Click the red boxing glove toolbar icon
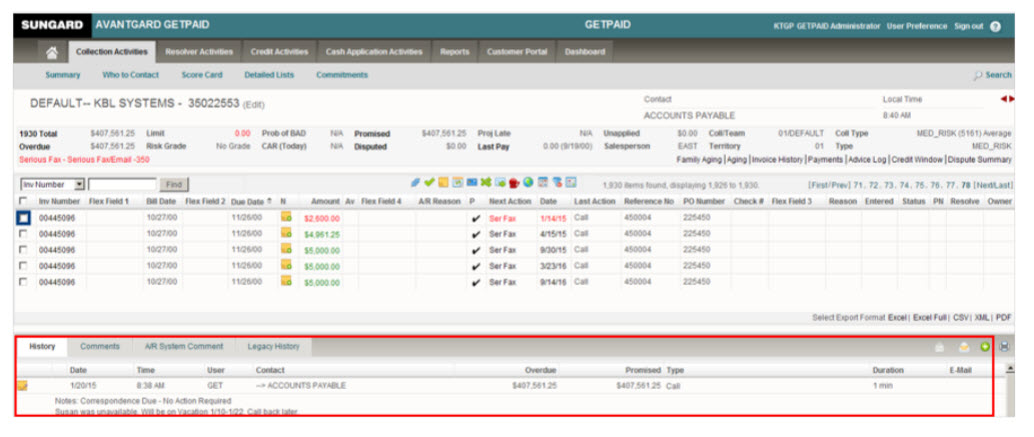1034x437 pixels. tap(514, 183)
